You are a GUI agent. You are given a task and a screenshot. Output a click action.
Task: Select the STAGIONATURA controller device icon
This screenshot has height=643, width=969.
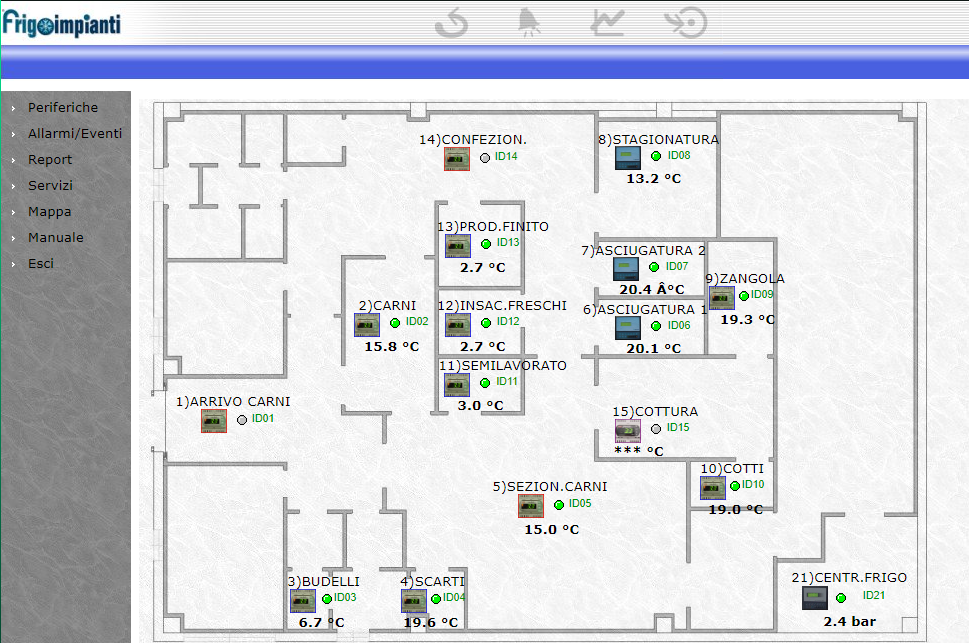627,158
